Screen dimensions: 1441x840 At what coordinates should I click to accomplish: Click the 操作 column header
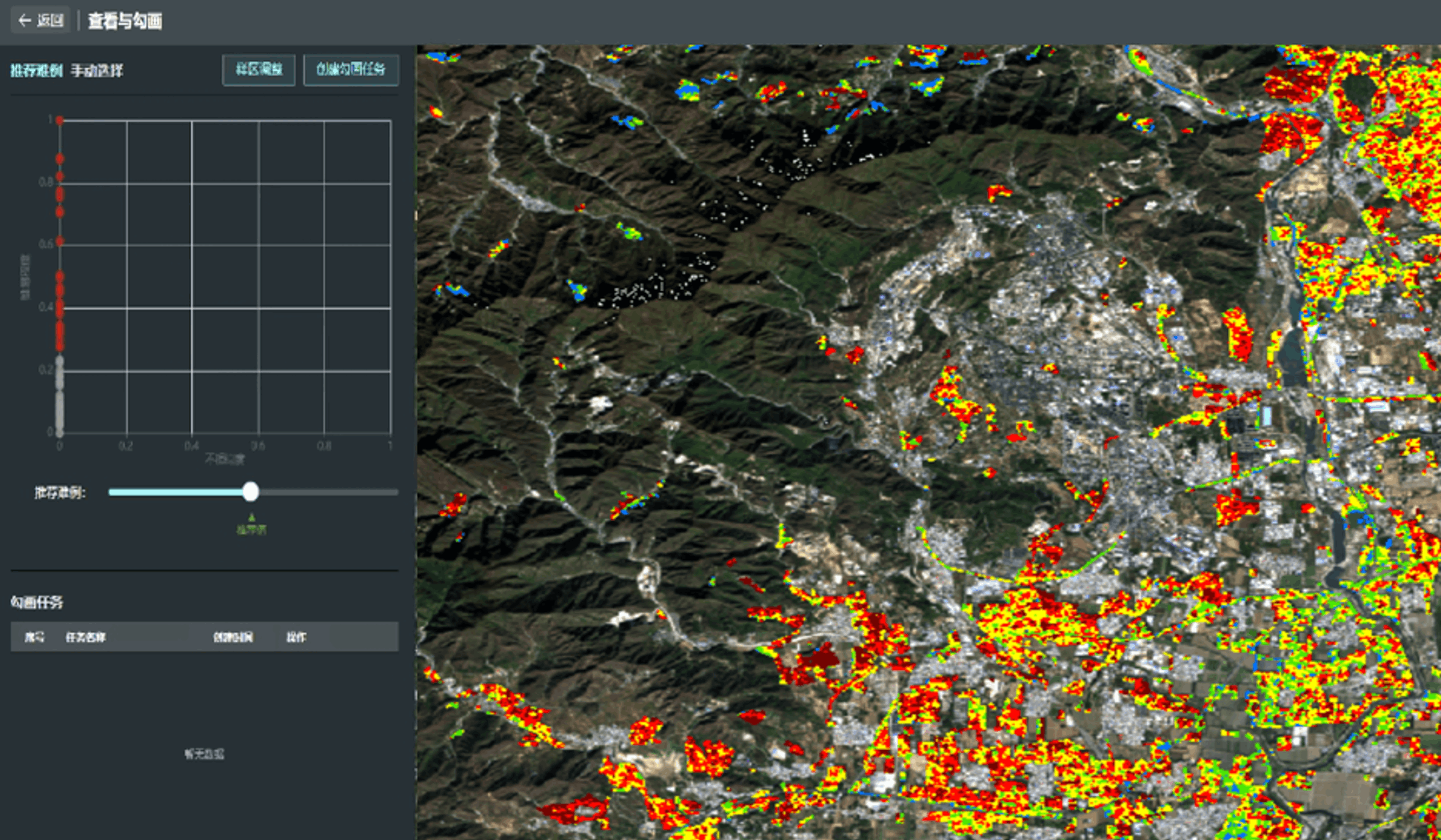tap(296, 637)
